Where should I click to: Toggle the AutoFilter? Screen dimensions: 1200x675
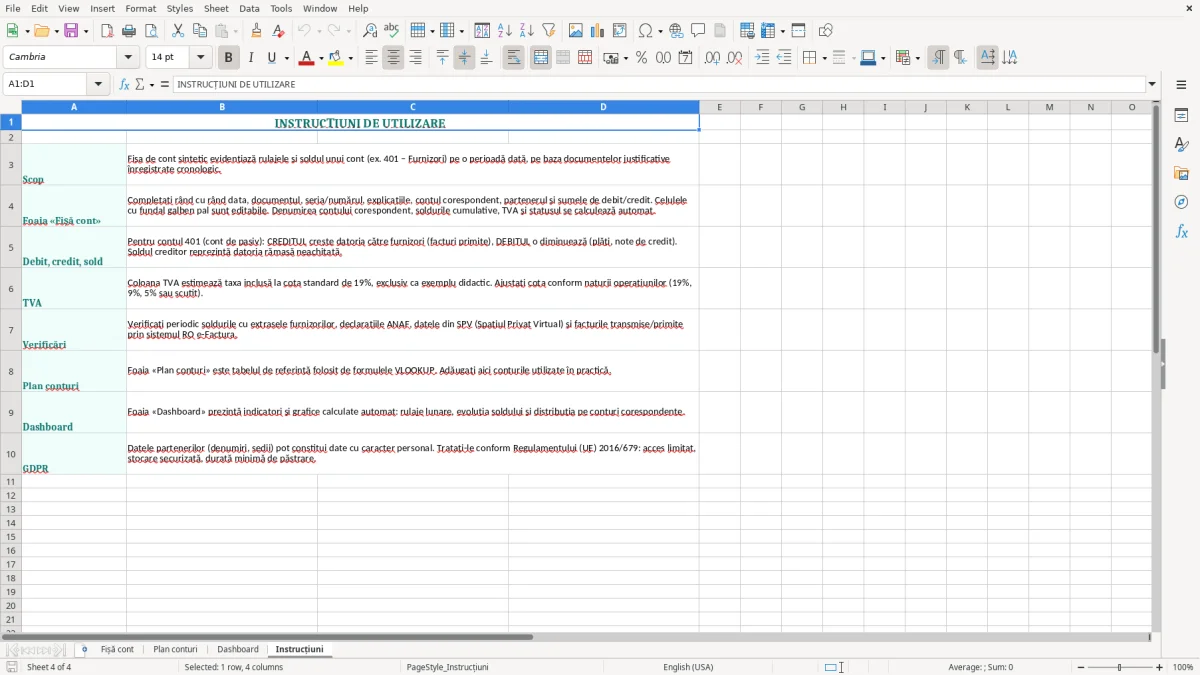coord(549,31)
